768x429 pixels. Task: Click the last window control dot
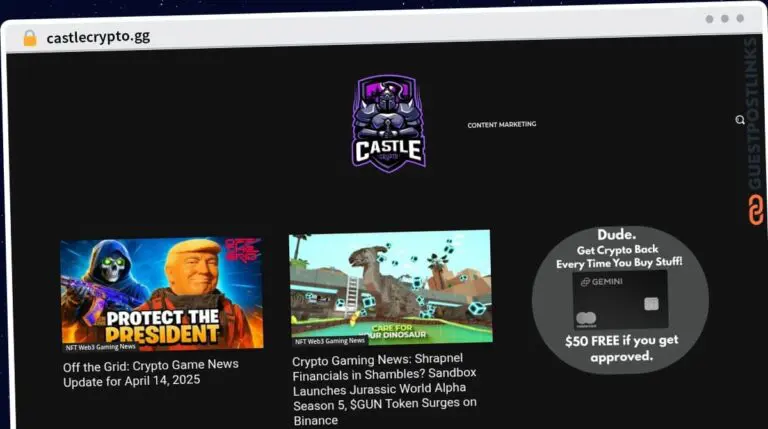pyautogui.click(x=740, y=18)
